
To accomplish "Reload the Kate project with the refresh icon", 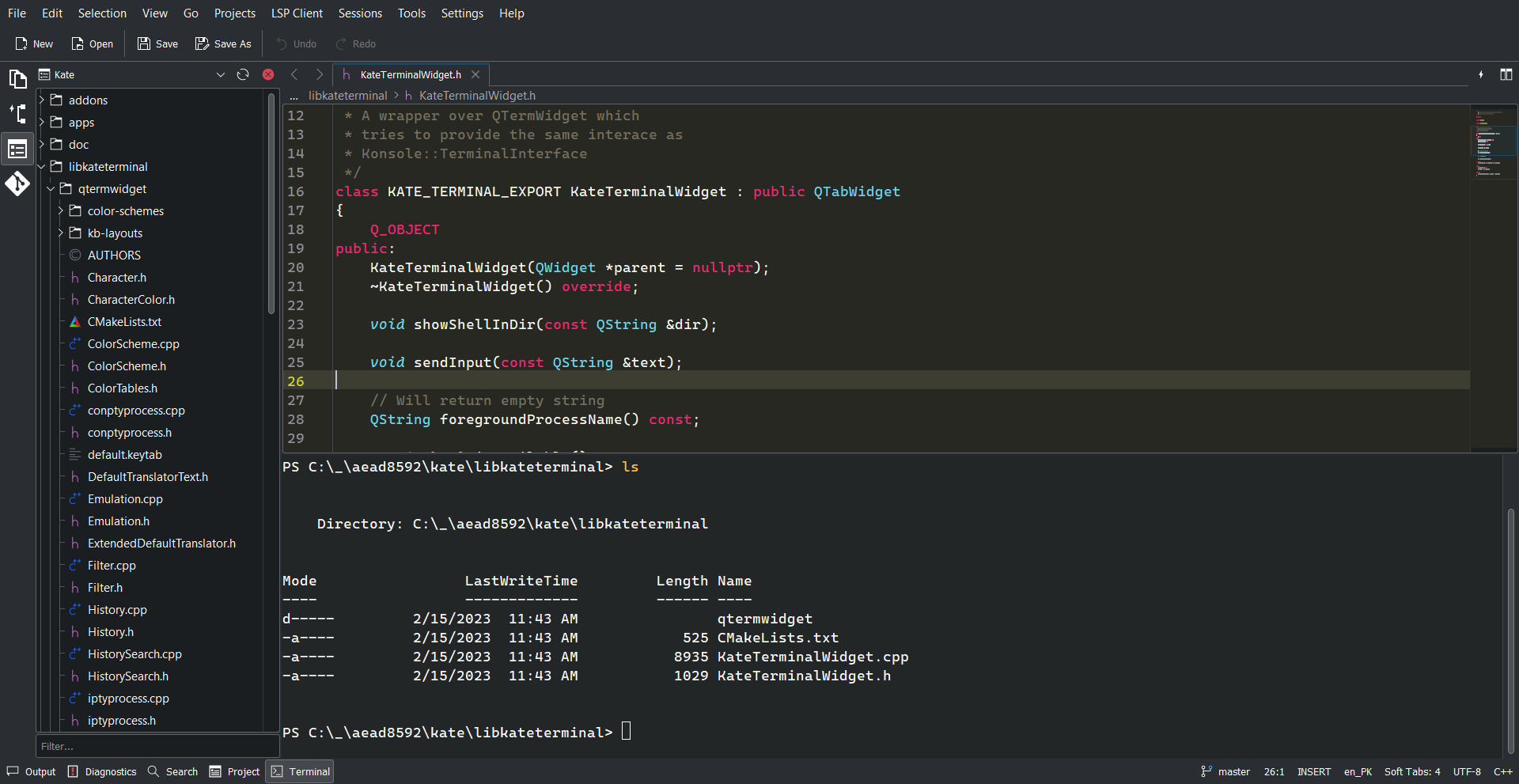I will click(243, 74).
